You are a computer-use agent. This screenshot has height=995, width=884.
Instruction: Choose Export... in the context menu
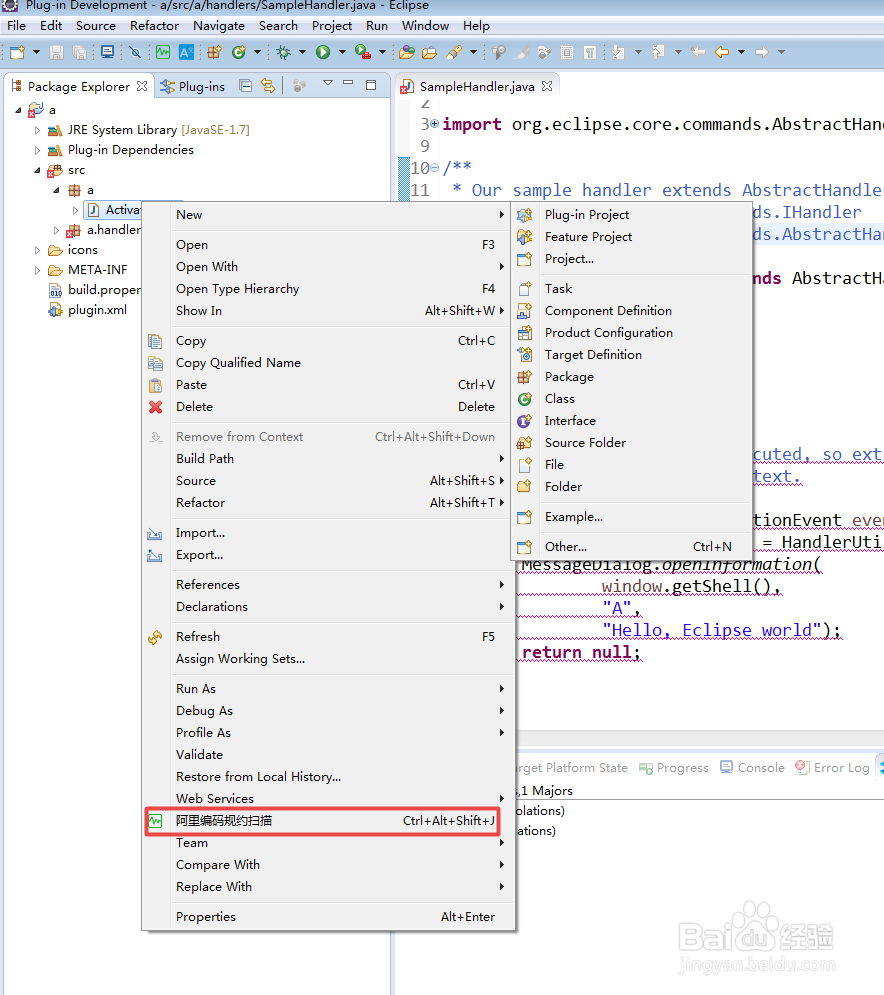click(327, 555)
